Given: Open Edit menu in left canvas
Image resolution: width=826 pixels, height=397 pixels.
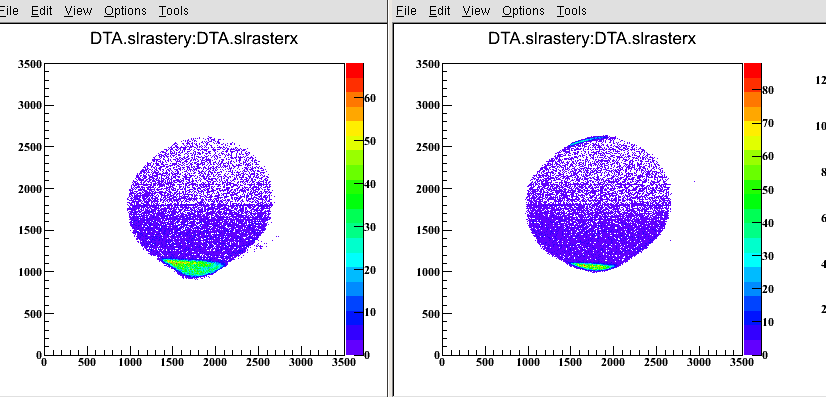Looking at the screenshot, I should tap(42, 11).
